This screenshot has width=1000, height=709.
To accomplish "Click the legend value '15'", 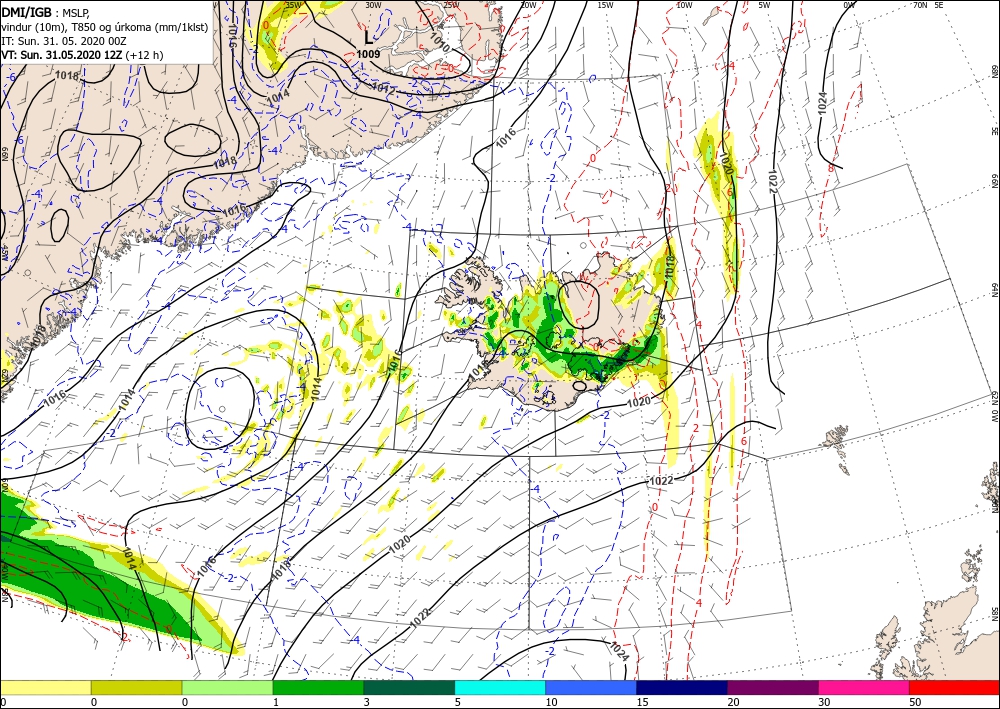I will point(642,702).
